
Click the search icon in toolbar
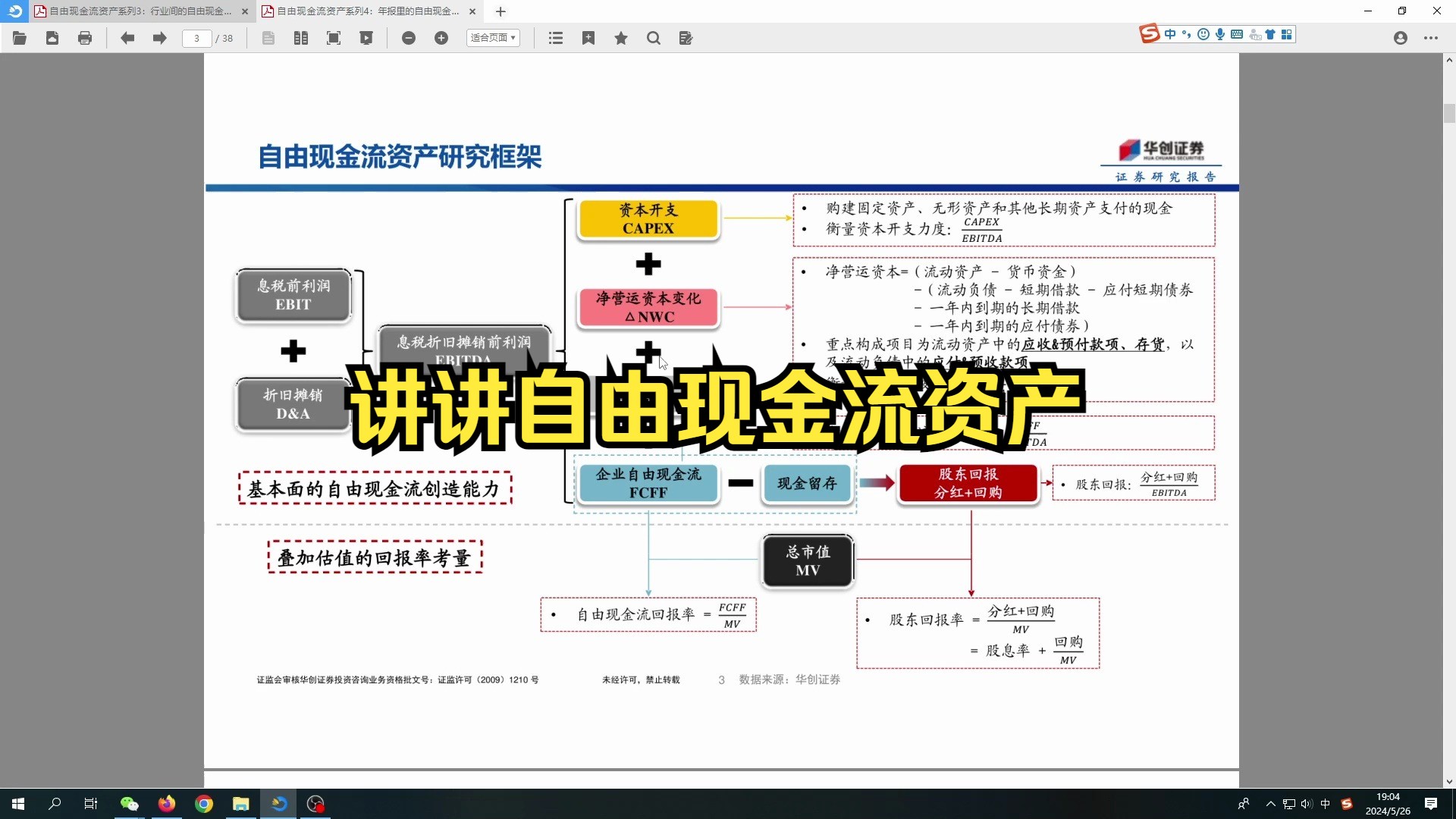tap(653, 38)
